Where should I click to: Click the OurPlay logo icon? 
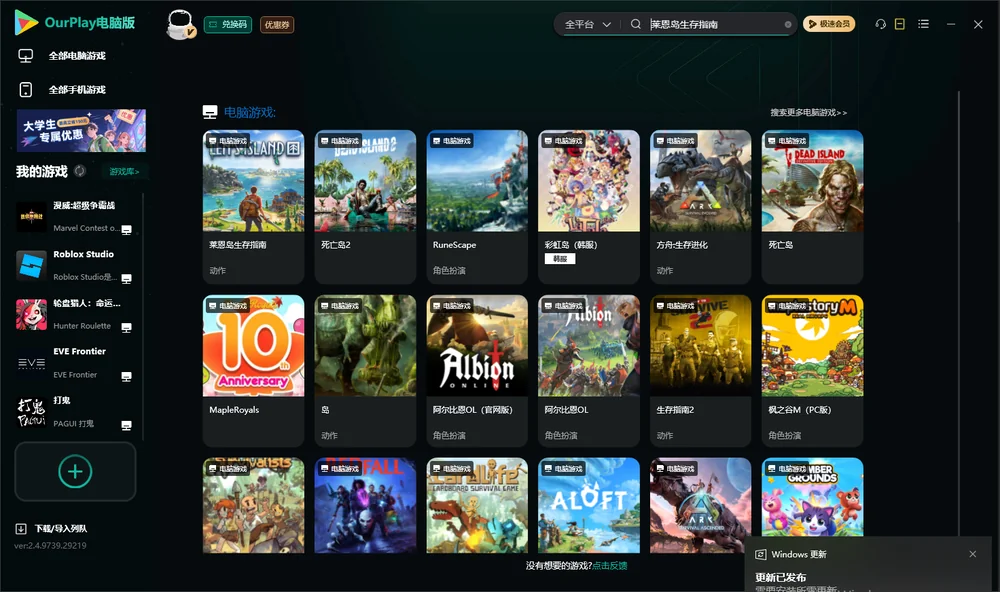tap(26, 23)
